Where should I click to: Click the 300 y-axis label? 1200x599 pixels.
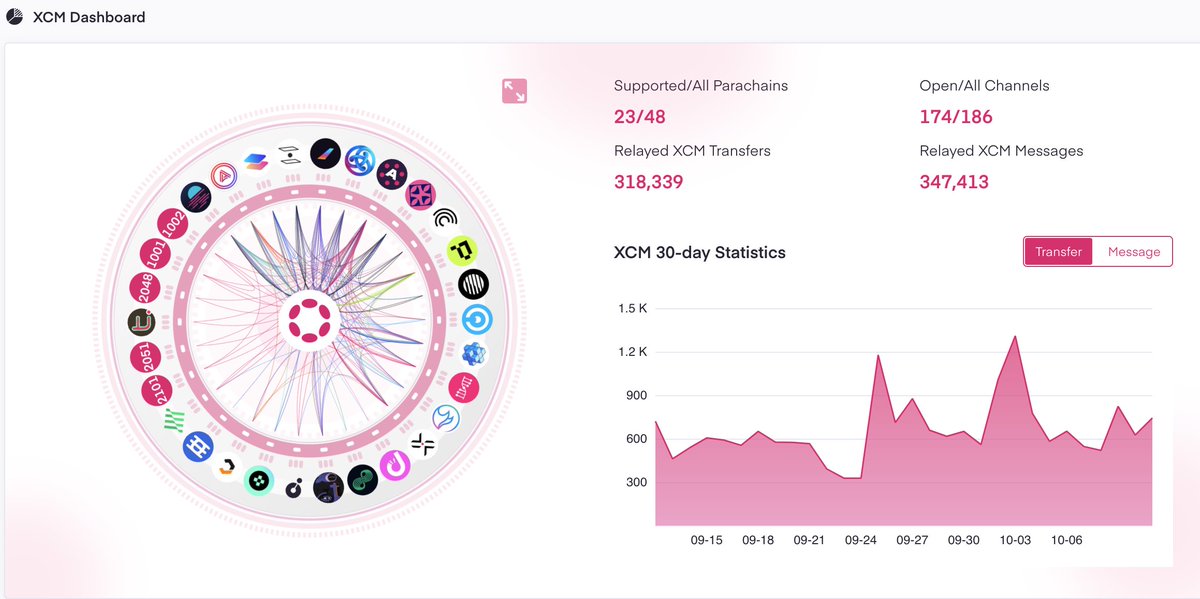pyautogui.click(x=636, y=482)
